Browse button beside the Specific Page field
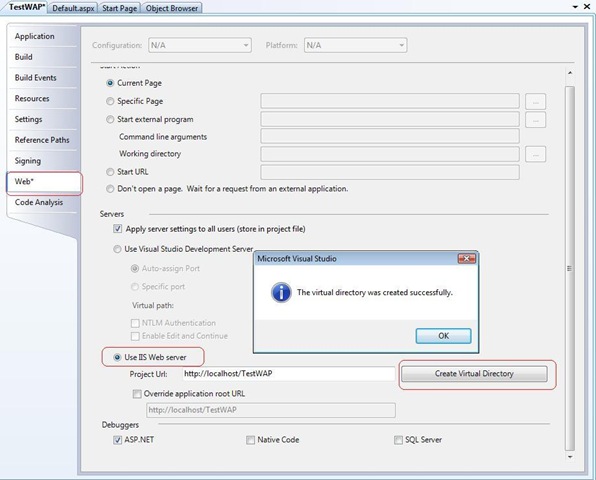Image resolution: width=596 pixels, height=480 pixels. [536, 102]
